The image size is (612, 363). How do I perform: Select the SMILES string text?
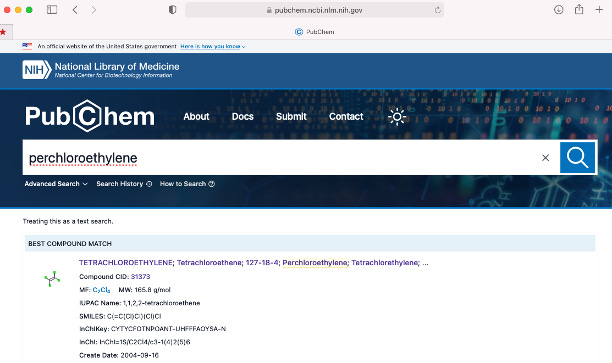tap(134, 316)
